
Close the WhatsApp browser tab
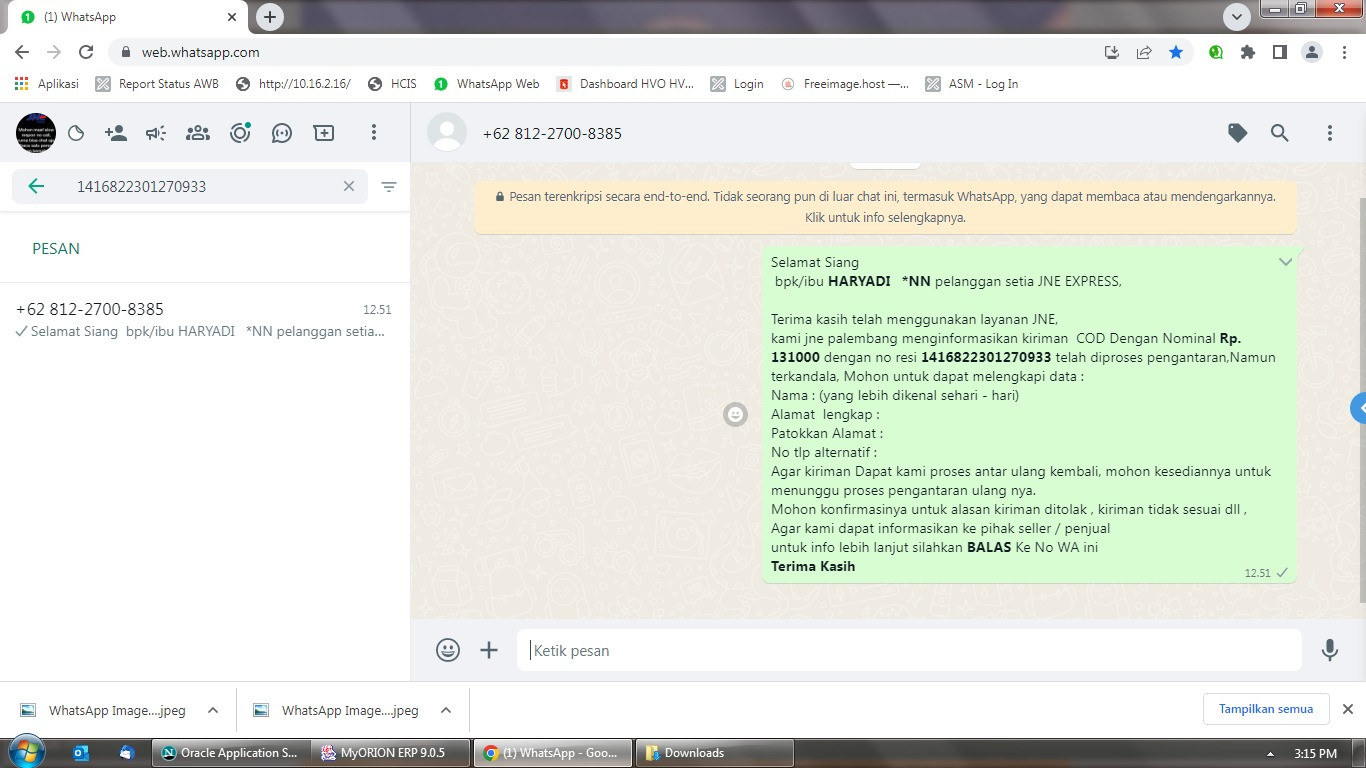pos(233,17)
